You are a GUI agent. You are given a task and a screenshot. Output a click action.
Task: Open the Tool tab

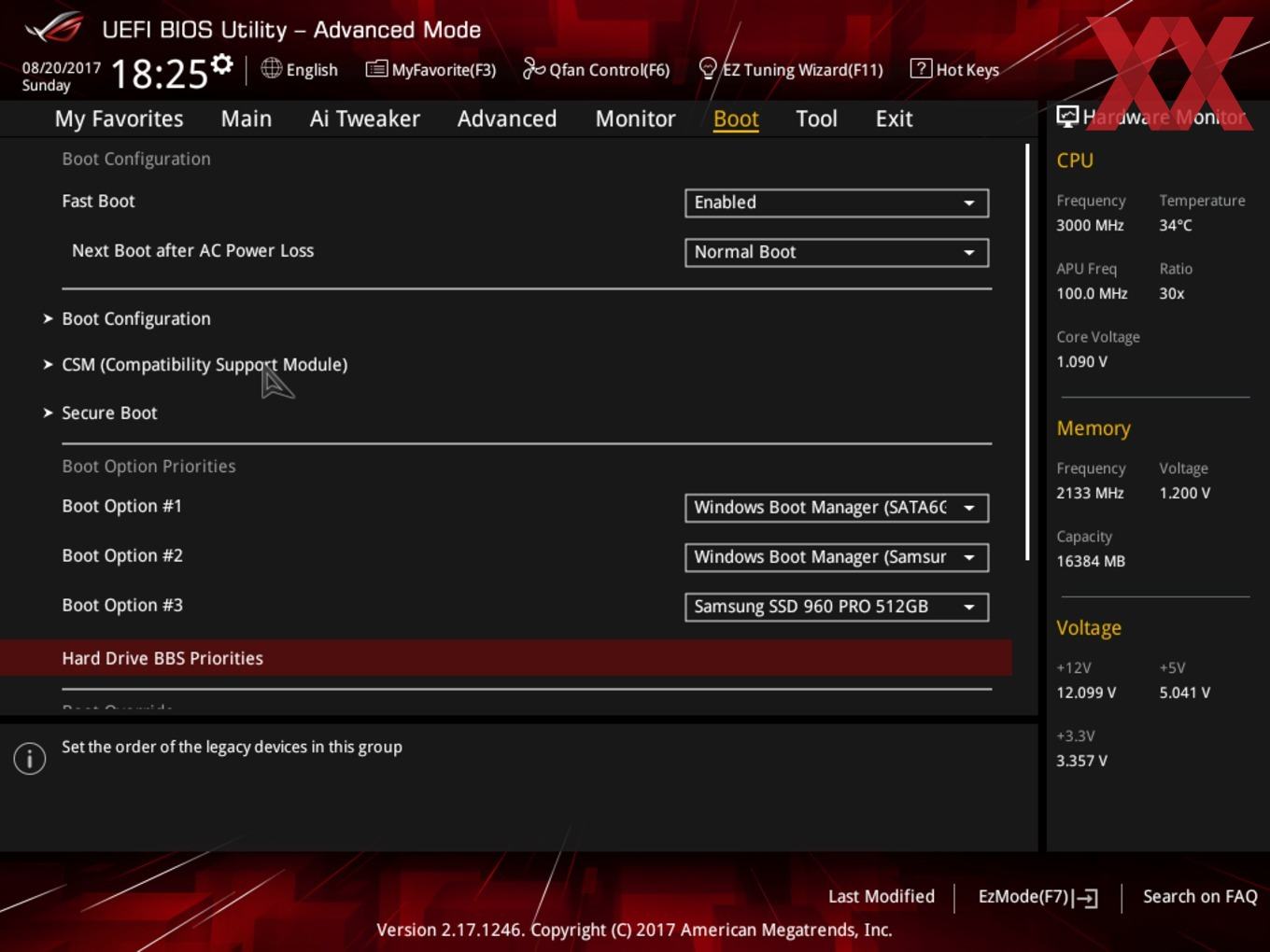tap(816, 119)
